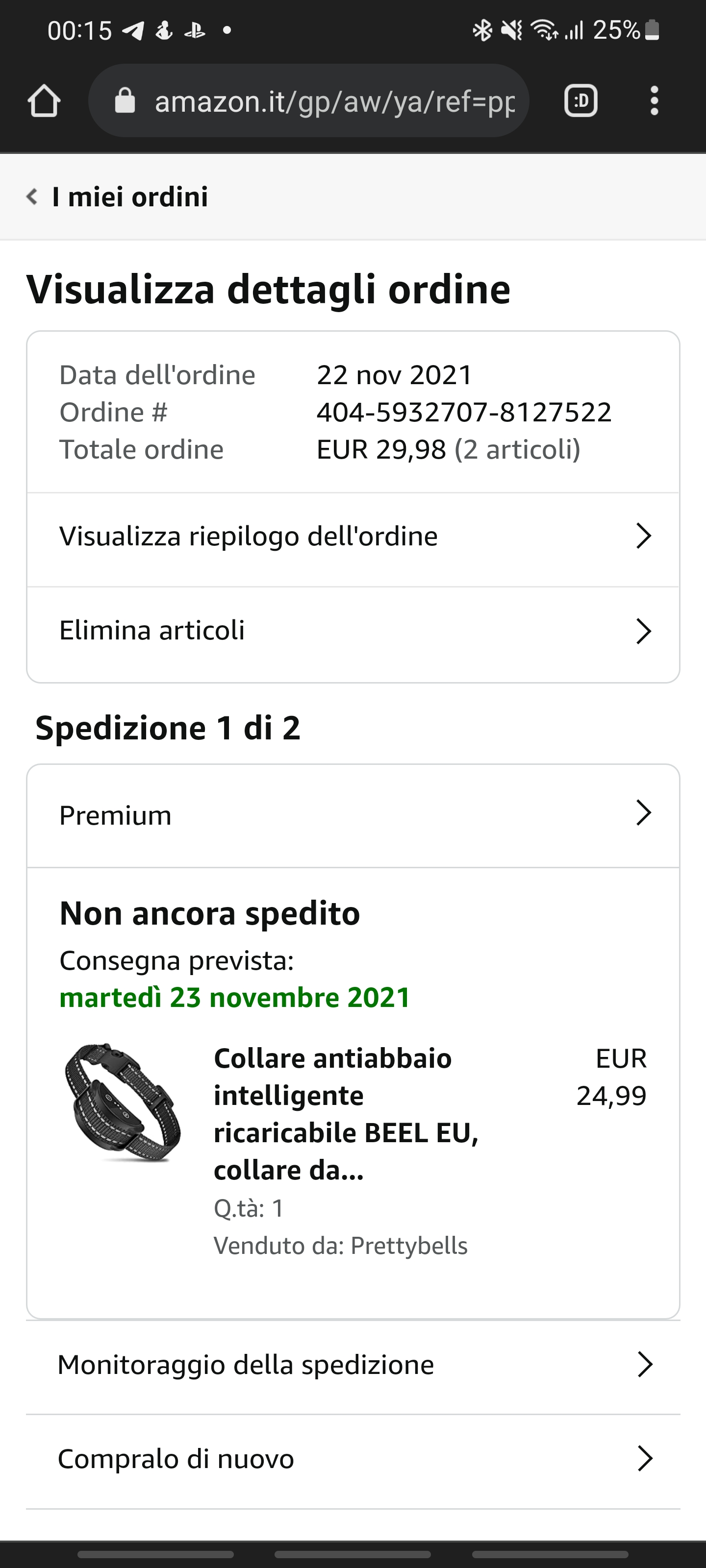This screenshot has height=1568, width=706.
Task: Open the browser tab switcher
Action: [x=580, y=101]
